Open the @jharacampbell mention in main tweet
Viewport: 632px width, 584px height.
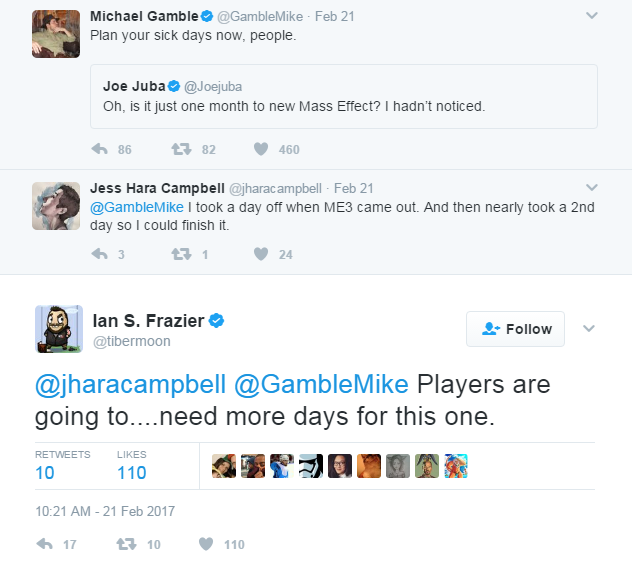(x=130, y=385)
